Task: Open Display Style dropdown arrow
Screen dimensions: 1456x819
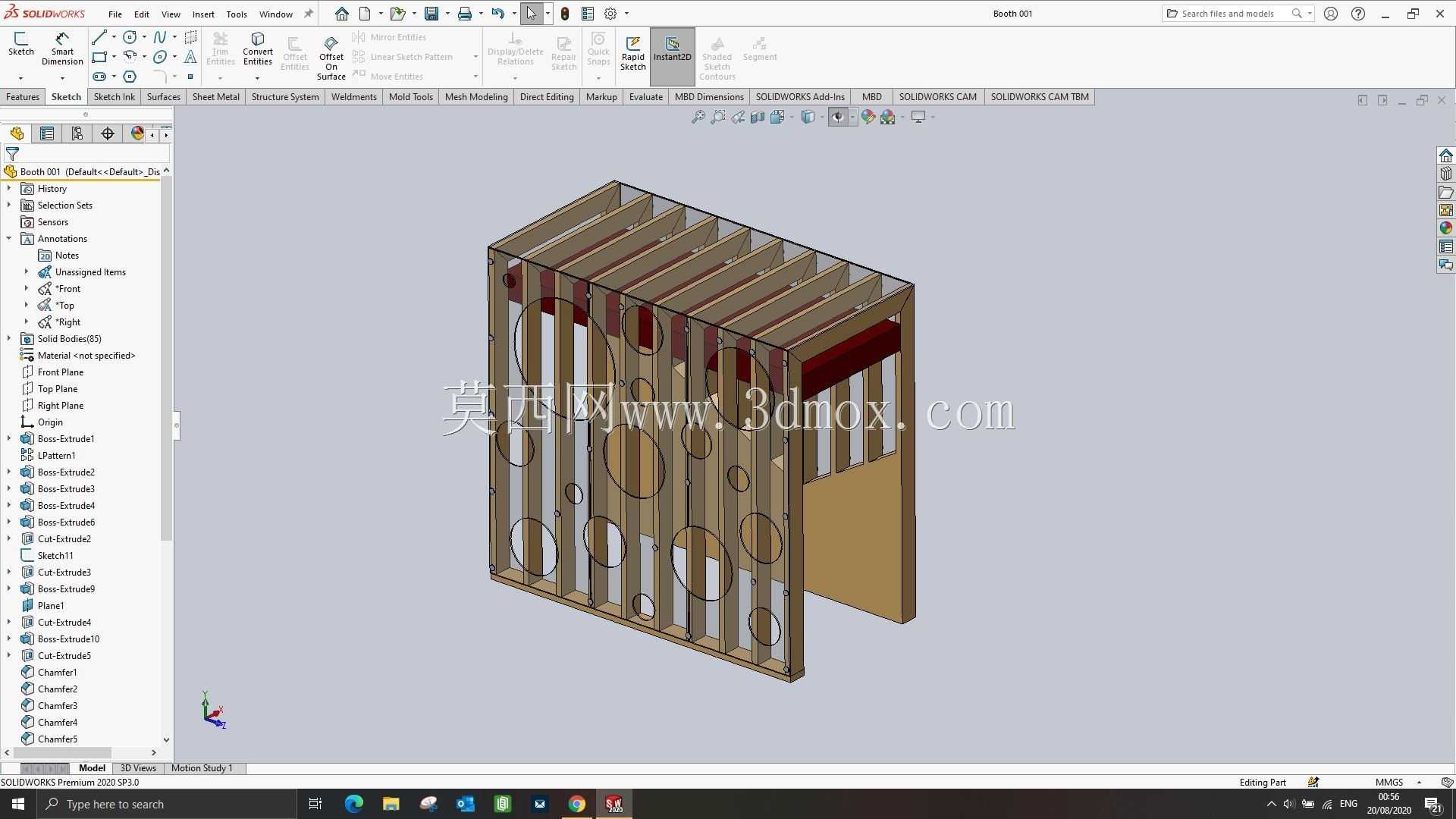Action: [x=822, y=117]
